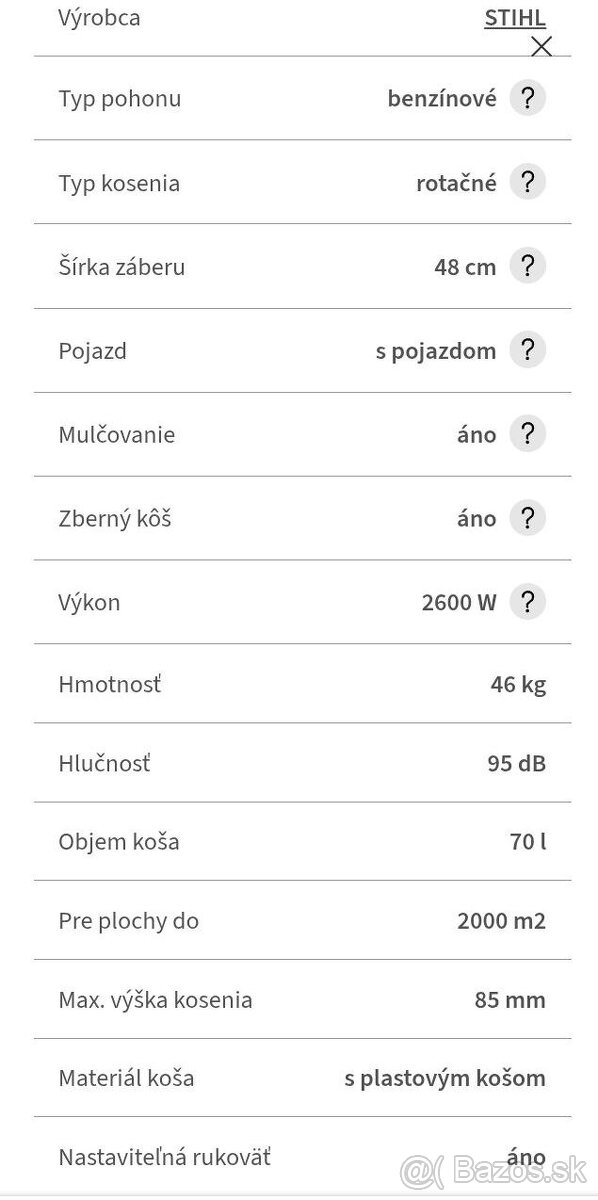This screenshot has width=598, height=1200.
Task: Click the s plastovým košom material value
Action: pos(443,1078)
